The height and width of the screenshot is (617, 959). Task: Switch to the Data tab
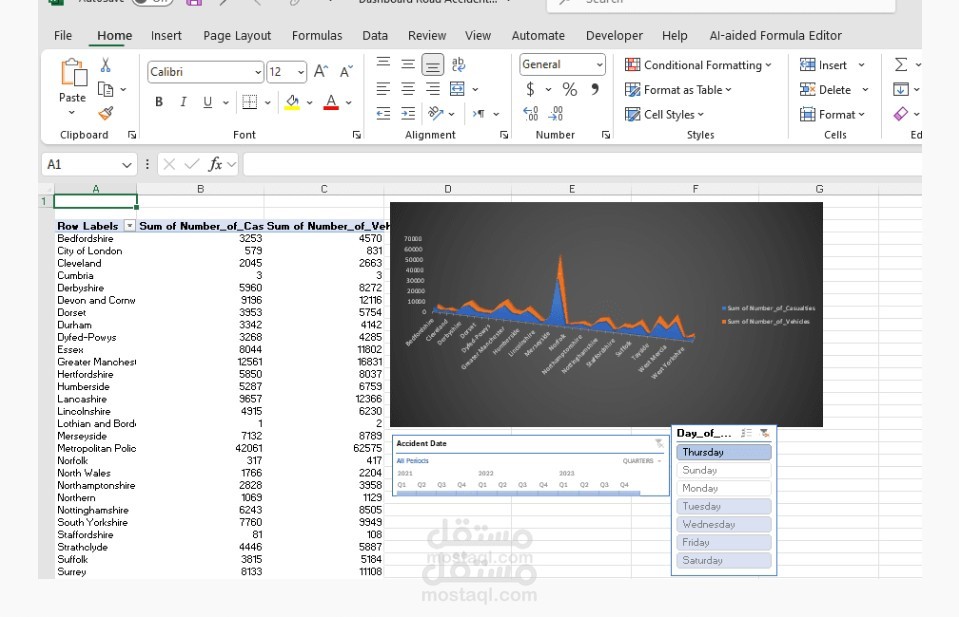pos(375,35)
